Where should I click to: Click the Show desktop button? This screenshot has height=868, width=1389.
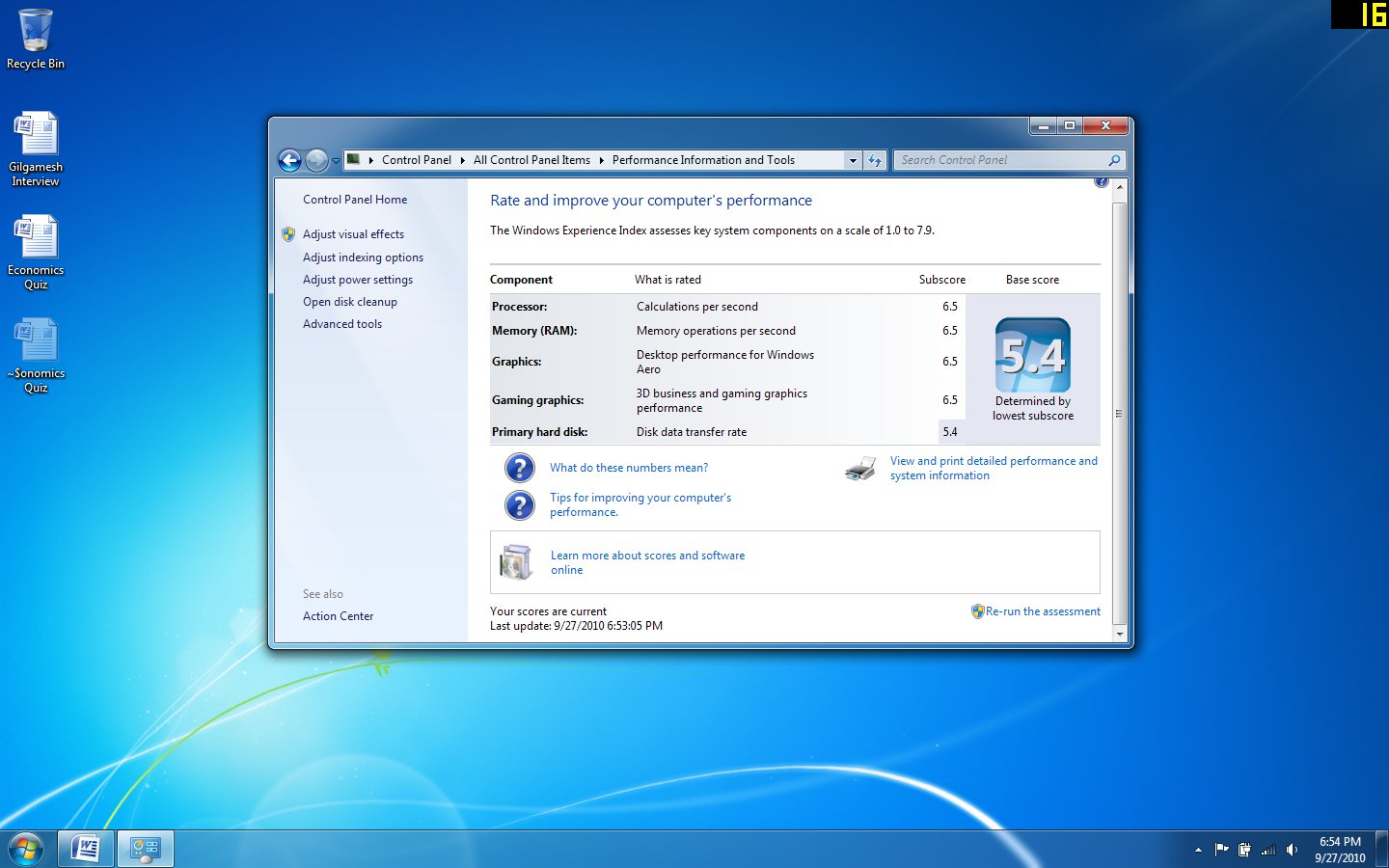tap(1382, 849)
